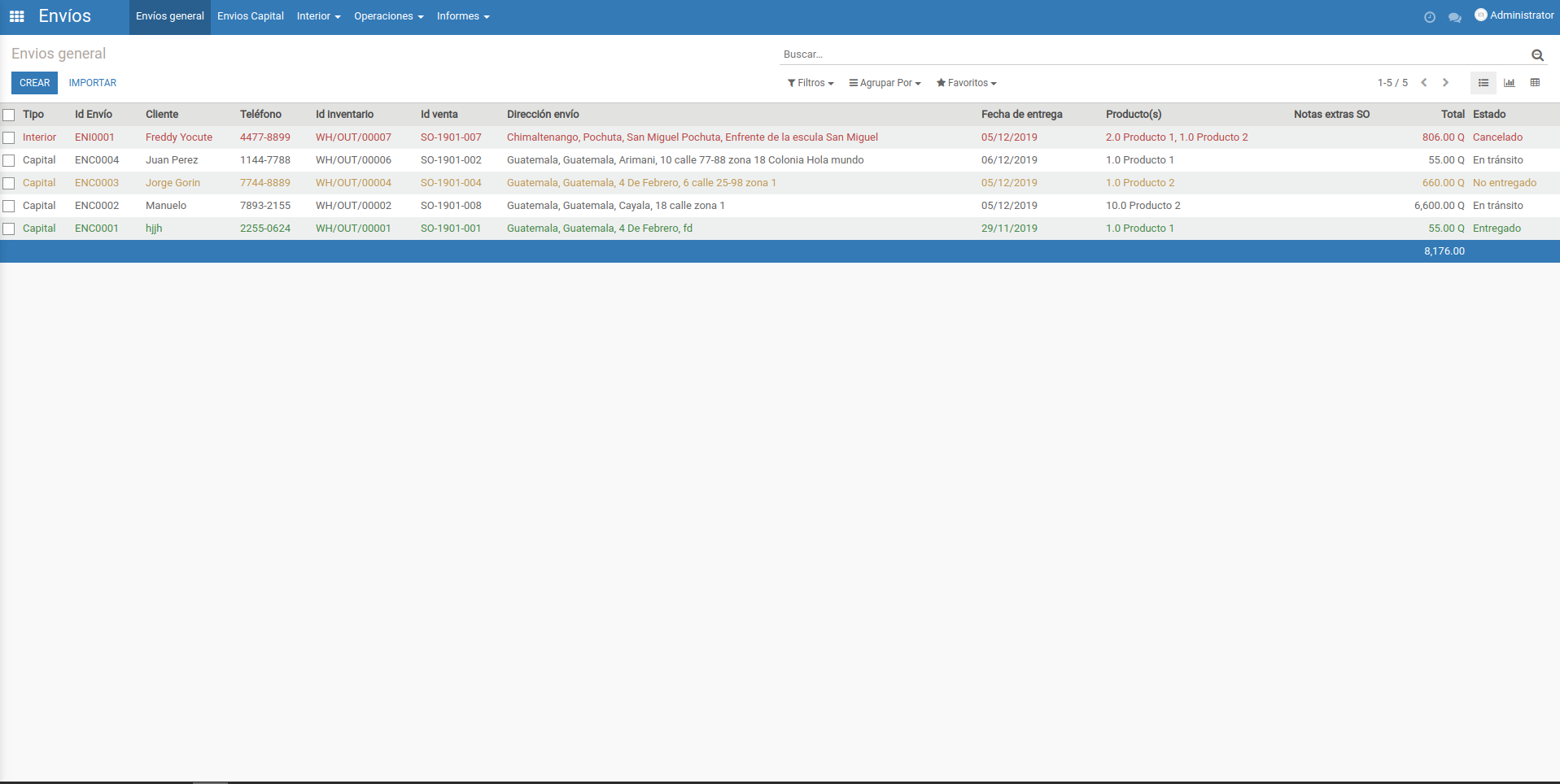Open record for Juan Perez

click(x=172, y=160)
